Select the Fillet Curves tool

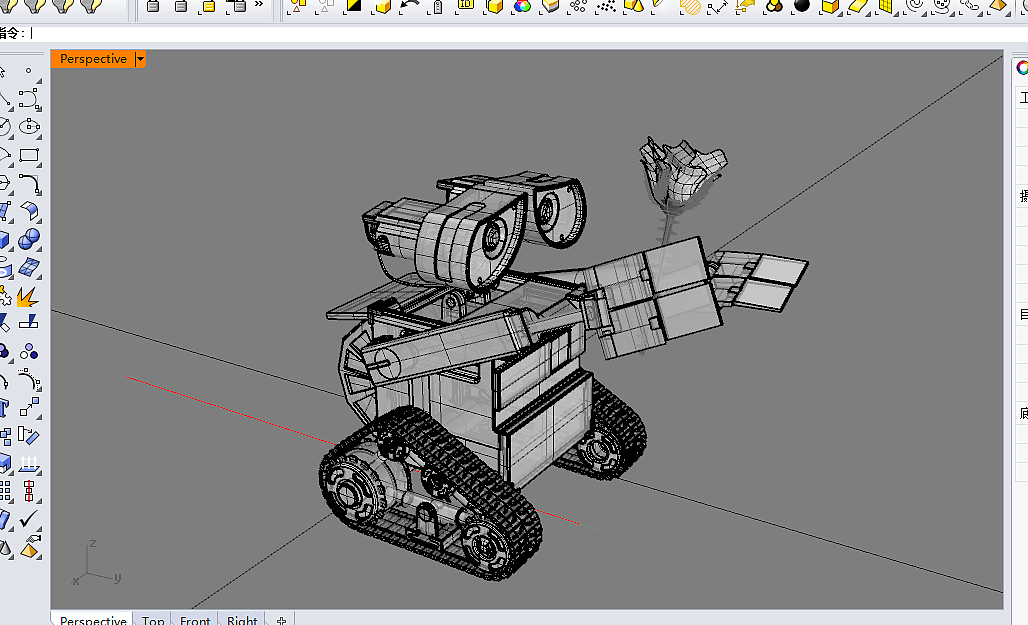tap(30, 184)
